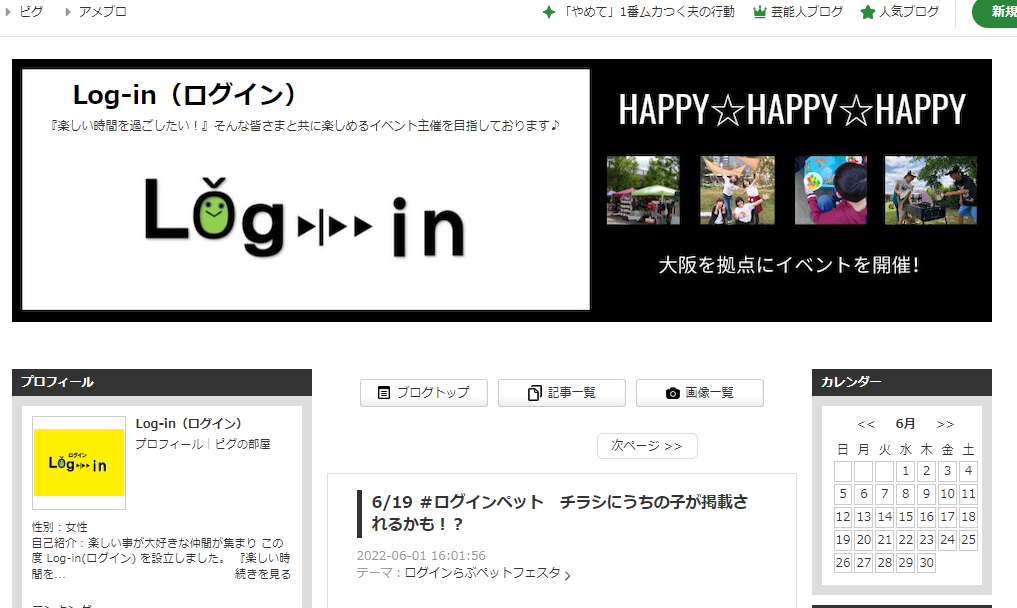Open profile name Log-in（ログイン）link
Screen dimensions: 1017x608
[x=189, y=424]
